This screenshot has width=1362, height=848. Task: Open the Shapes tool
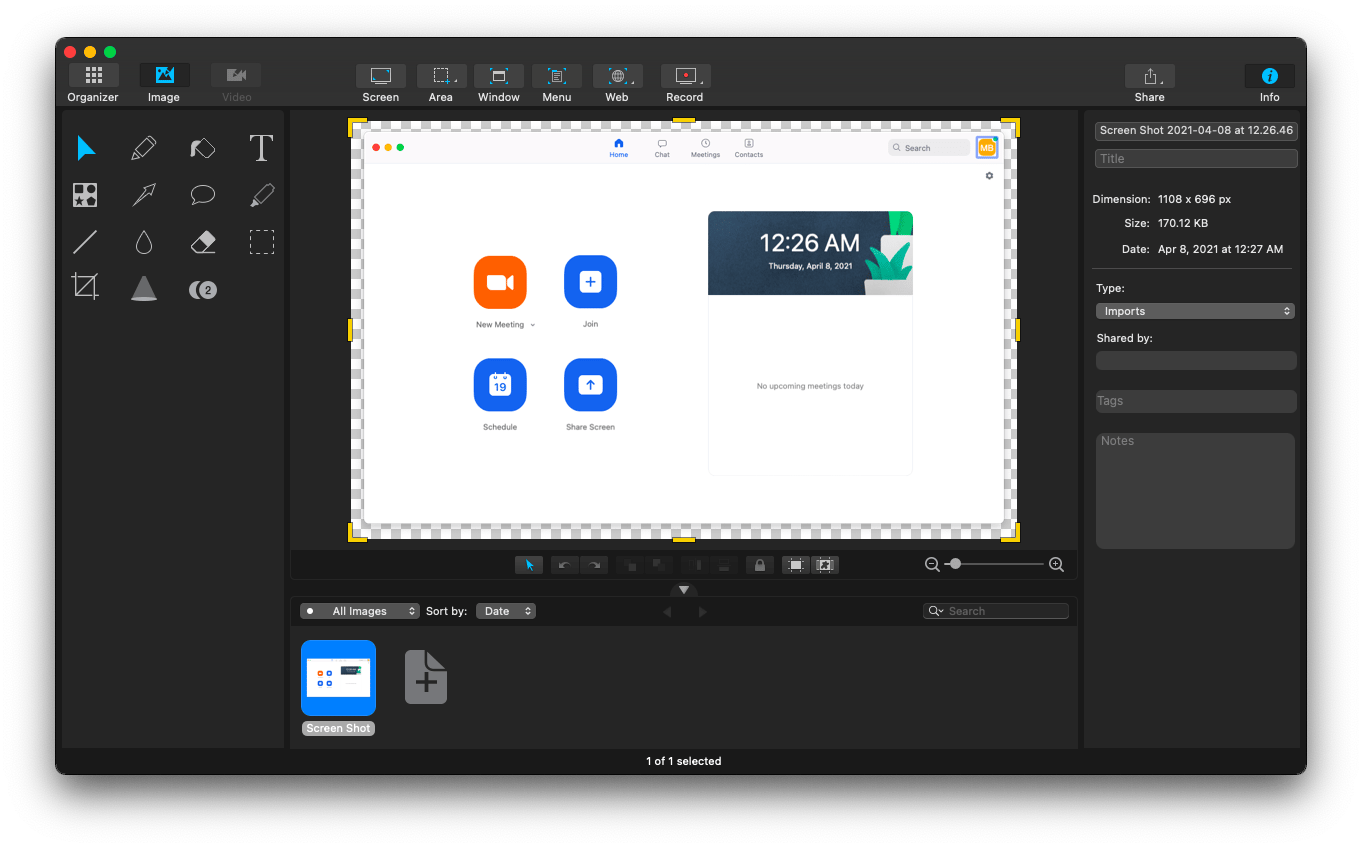coord(85,195)
